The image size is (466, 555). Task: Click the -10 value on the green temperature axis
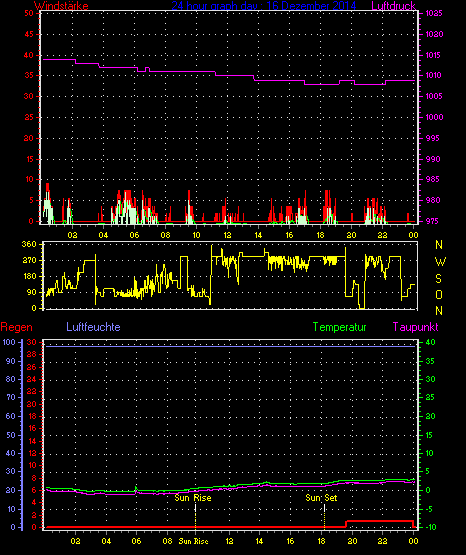(430, 527)
